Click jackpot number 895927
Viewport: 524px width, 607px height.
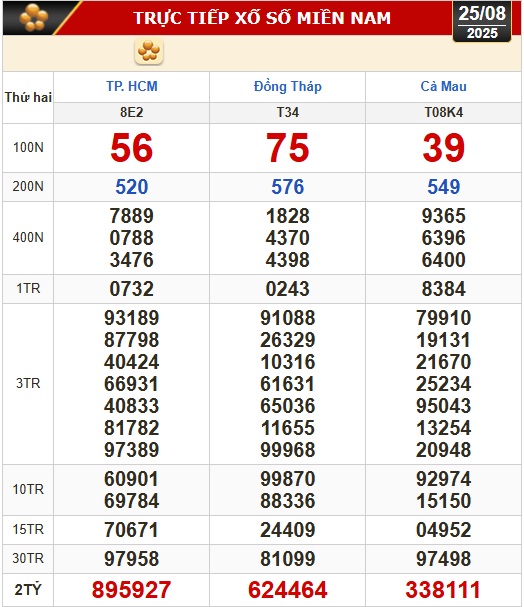tap(132, 590)
